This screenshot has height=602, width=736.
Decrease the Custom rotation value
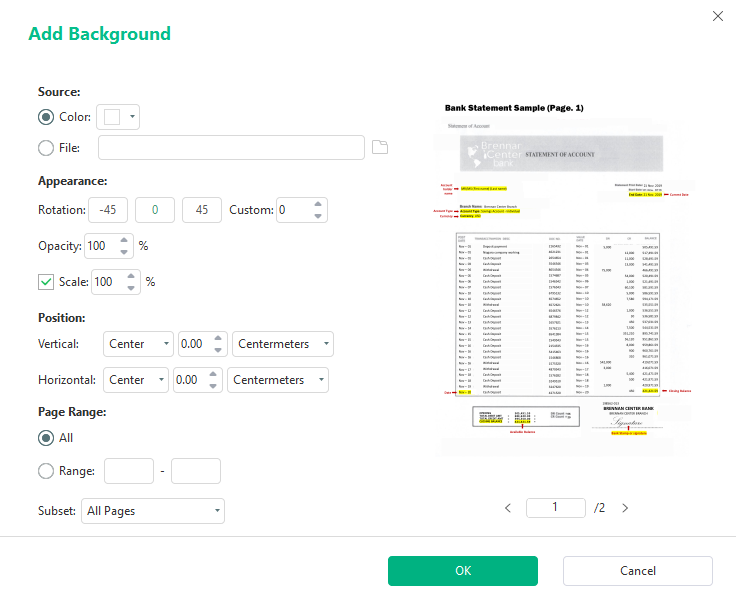click(x=318, y=216)
